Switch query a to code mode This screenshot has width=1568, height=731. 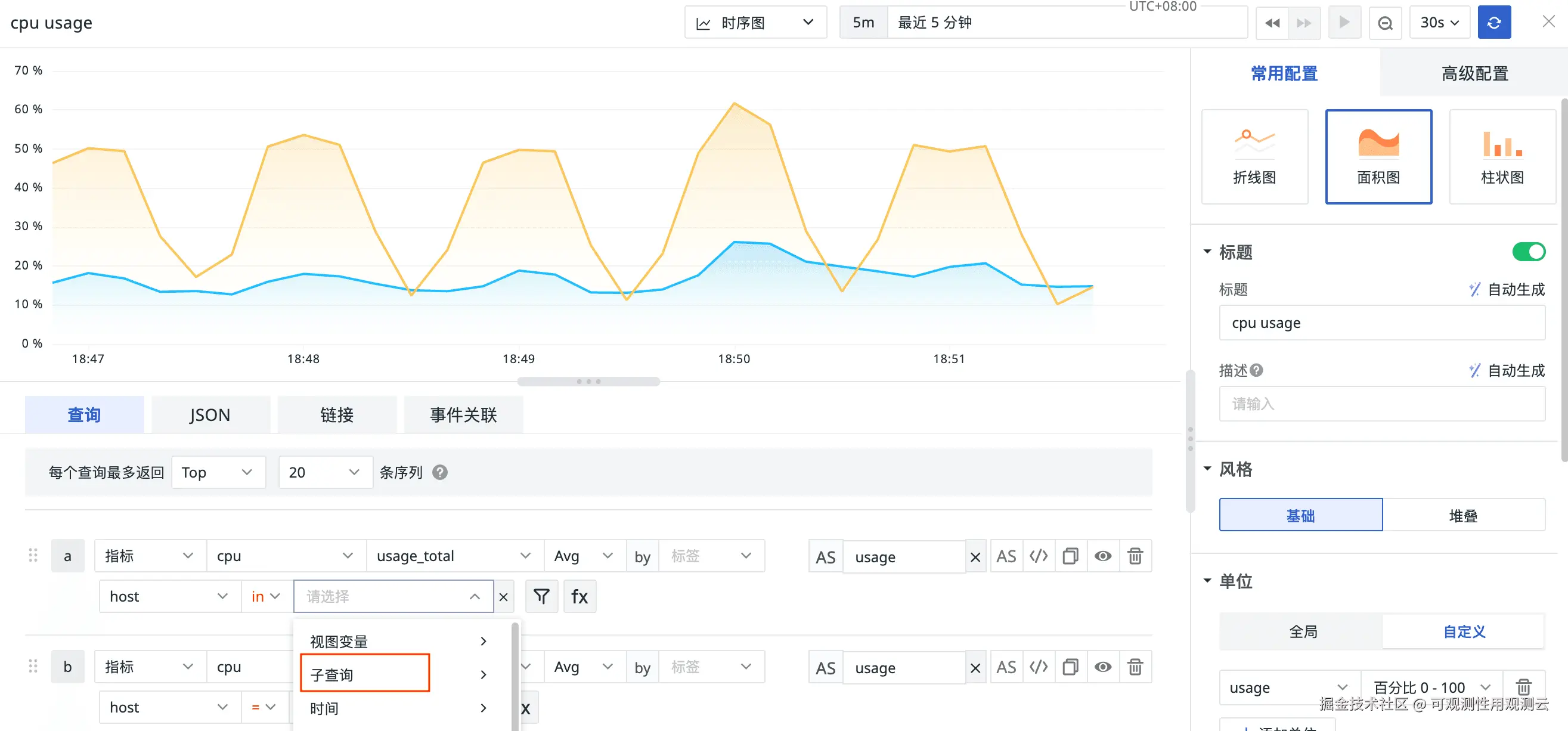[x=1038, y=556]
